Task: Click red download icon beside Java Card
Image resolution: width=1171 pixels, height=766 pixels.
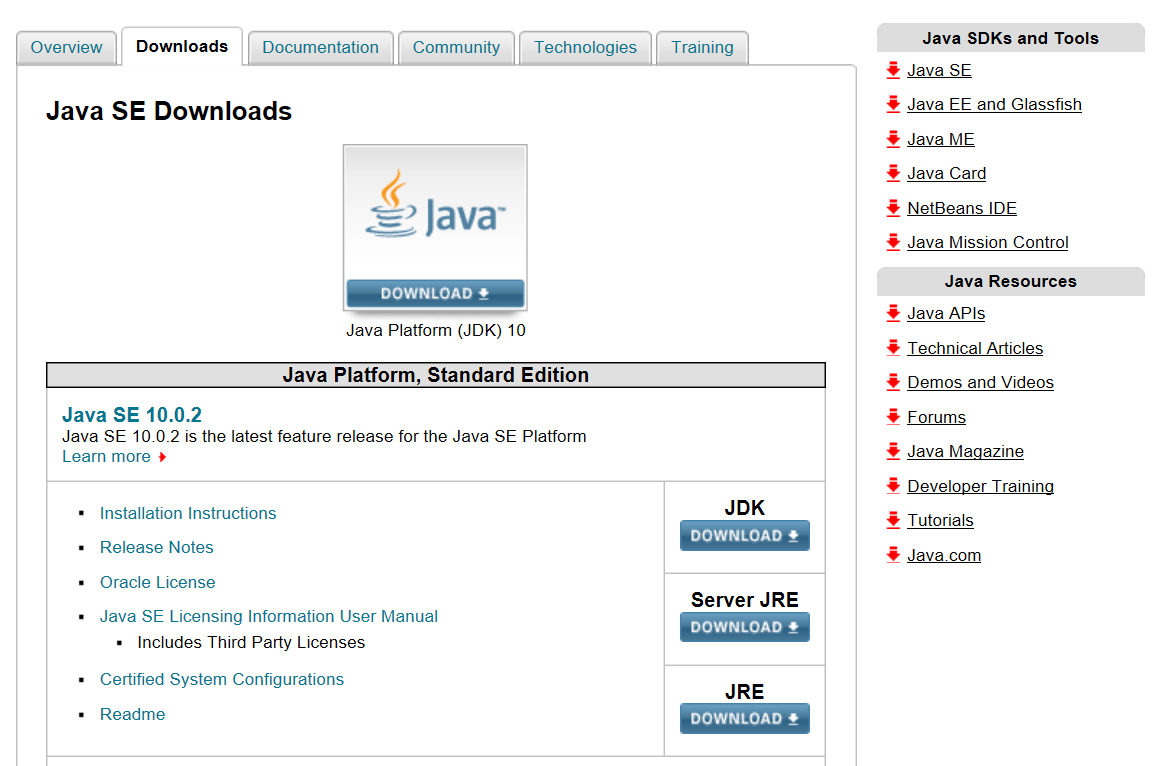Action: 893,173
